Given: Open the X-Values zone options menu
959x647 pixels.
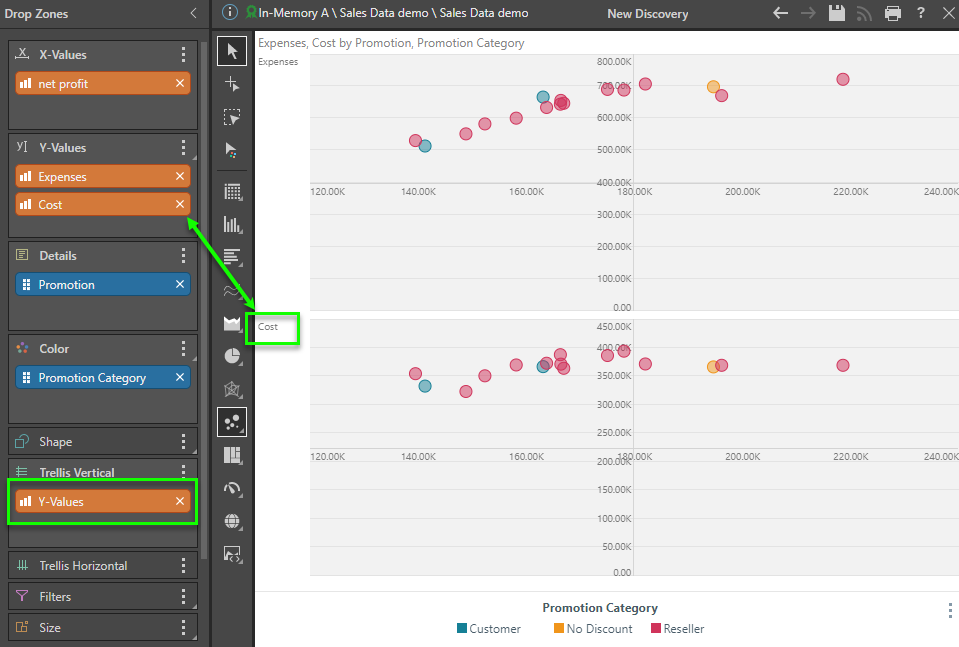Looking at the screenshot, I should coord(183,55).
